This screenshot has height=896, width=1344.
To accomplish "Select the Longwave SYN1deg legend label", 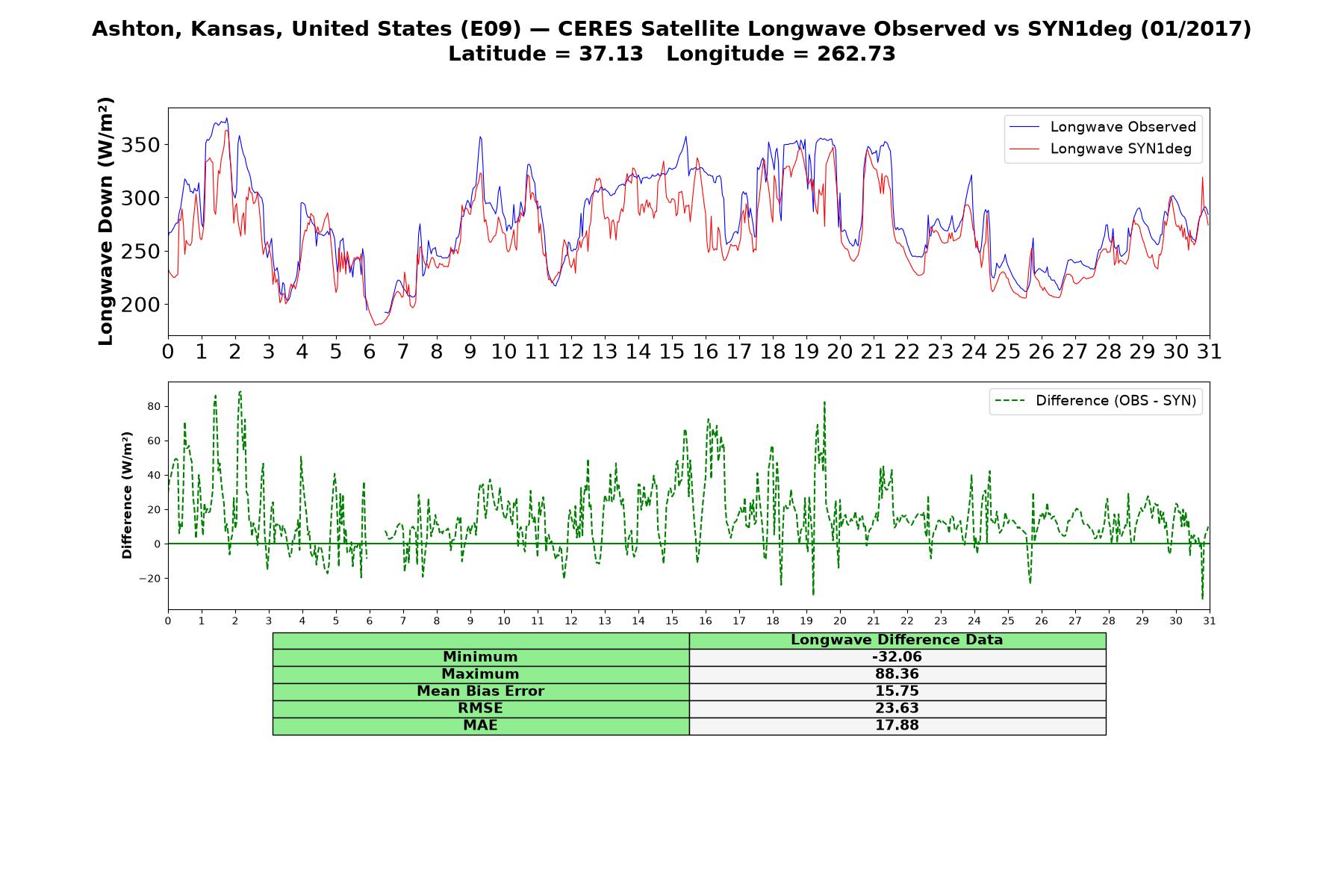I will [x=1121, y=149].
